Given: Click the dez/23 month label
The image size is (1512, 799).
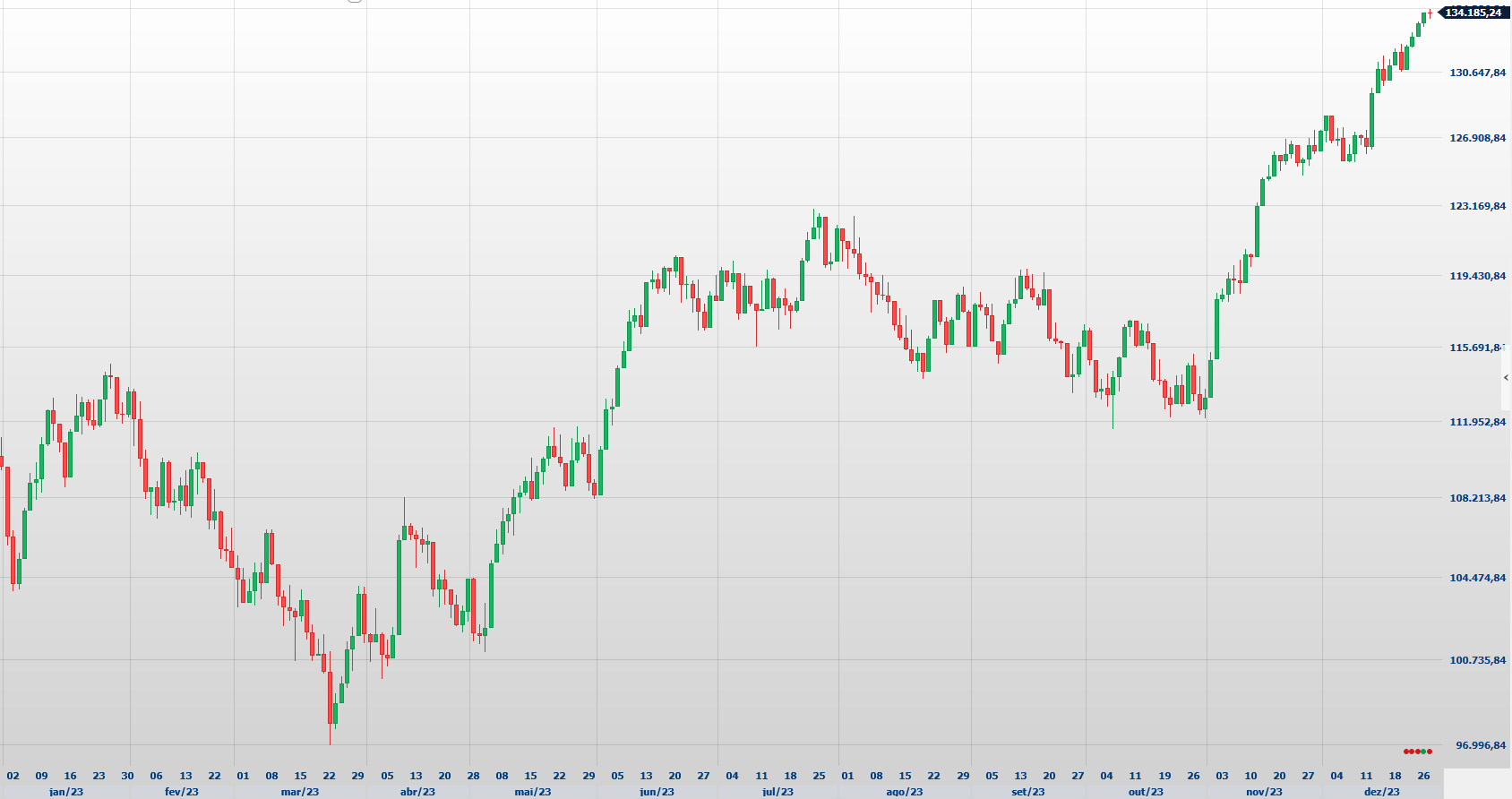Looking at the screenshot, I should coord(1381,792).
